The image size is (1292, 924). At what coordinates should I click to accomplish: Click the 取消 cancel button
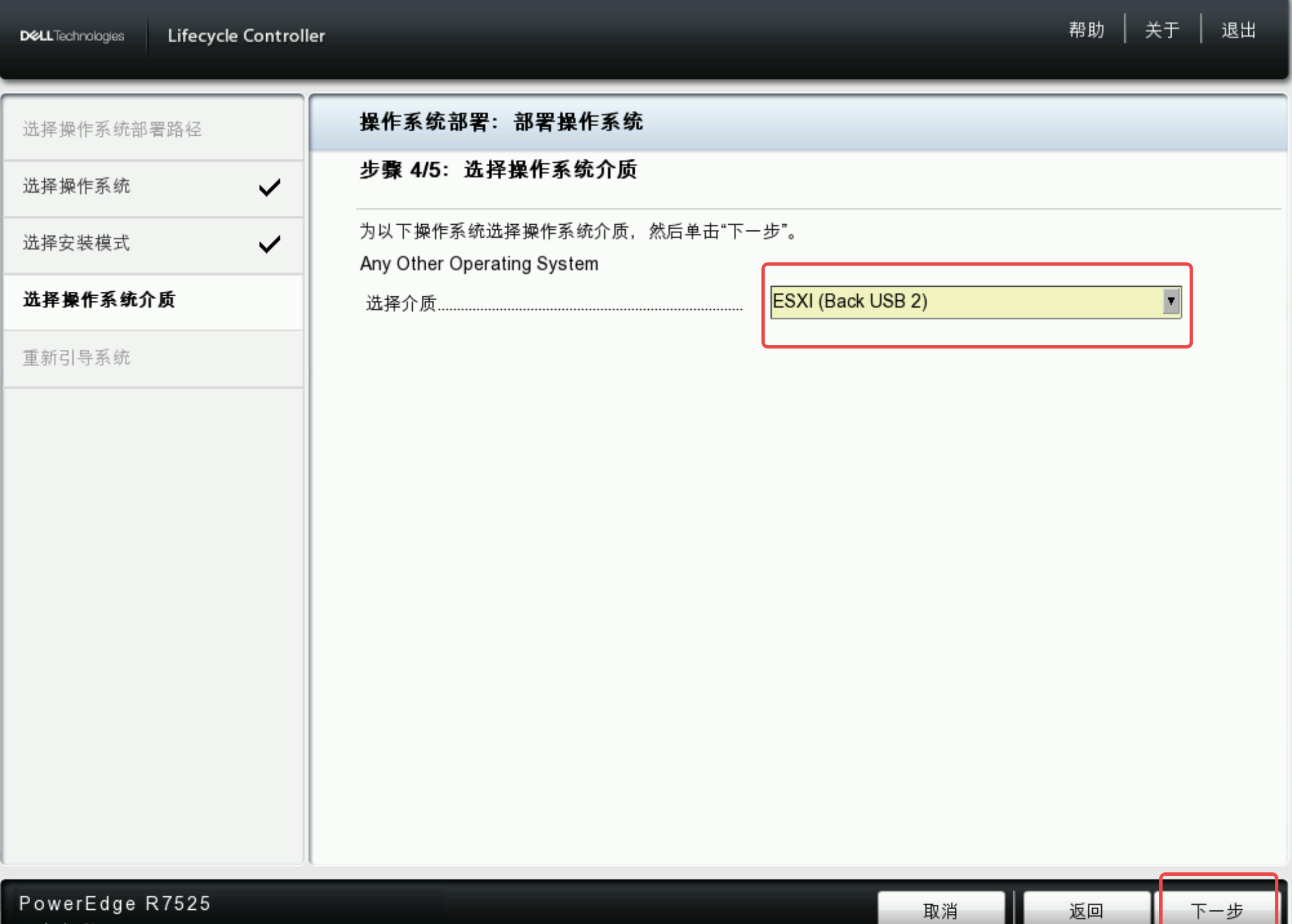coord(941,909)
